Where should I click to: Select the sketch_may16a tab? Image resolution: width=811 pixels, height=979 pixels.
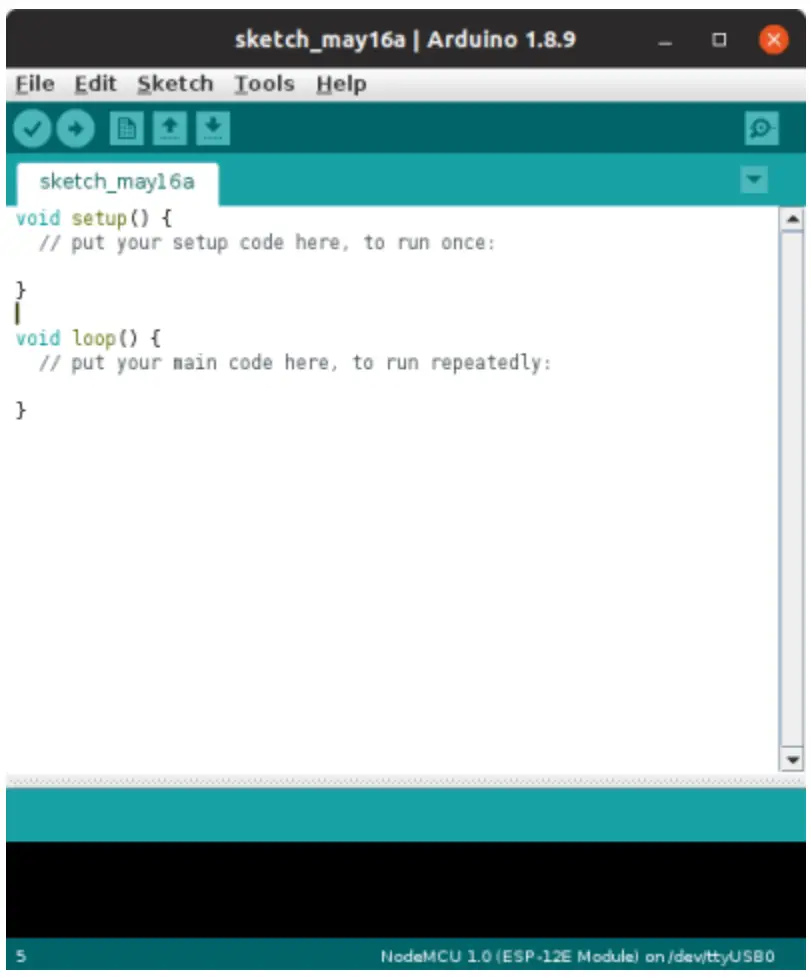point(117,182)
